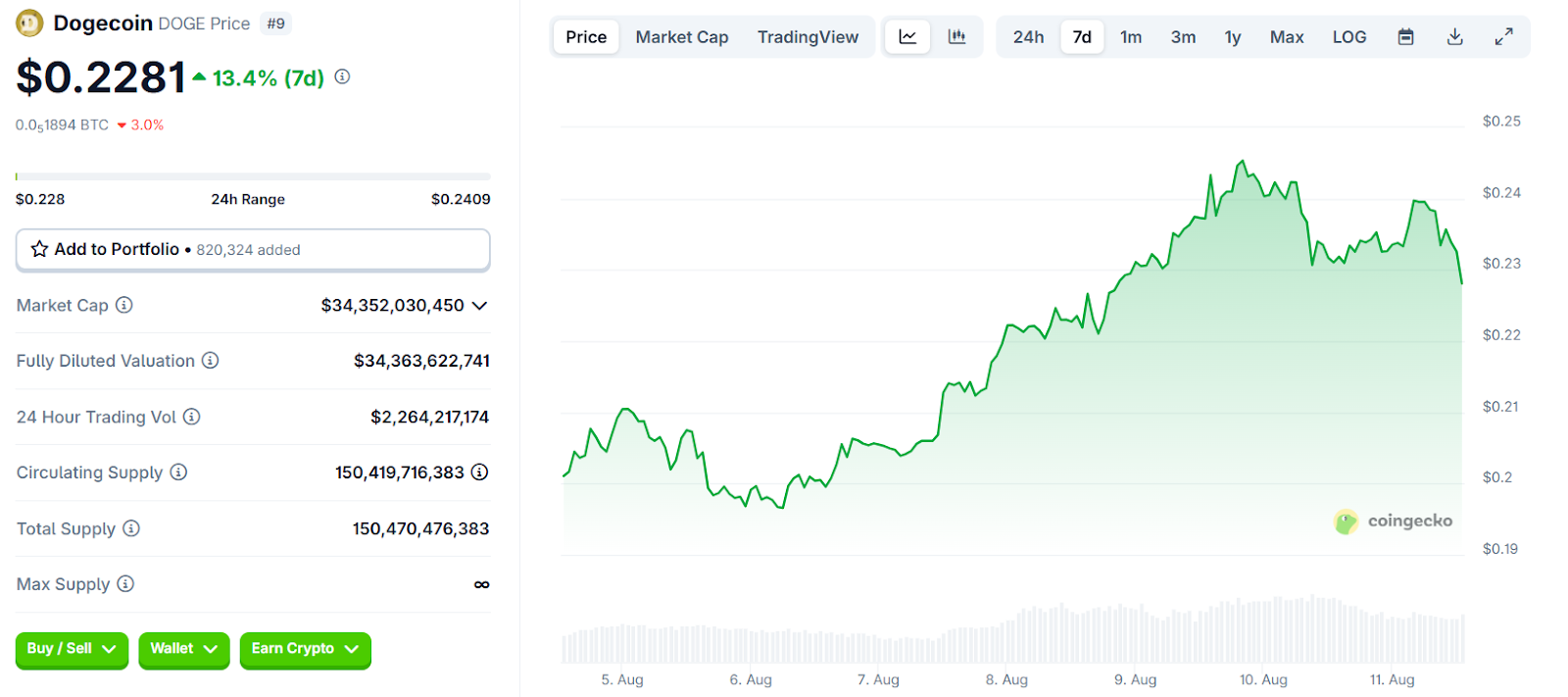This screenshot has height=697, width=1568.
Task: Download the chart data
Action: pyautogui.click(x=1455, y=37)
